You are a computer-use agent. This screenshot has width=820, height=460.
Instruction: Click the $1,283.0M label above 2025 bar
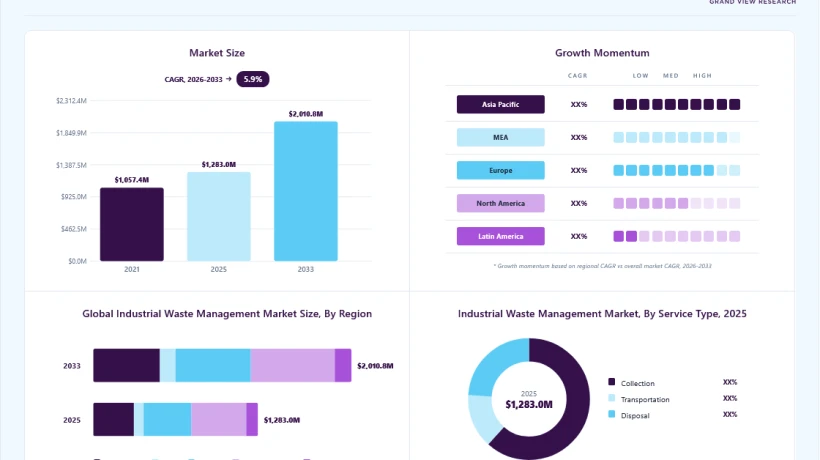tap(219, 165)
